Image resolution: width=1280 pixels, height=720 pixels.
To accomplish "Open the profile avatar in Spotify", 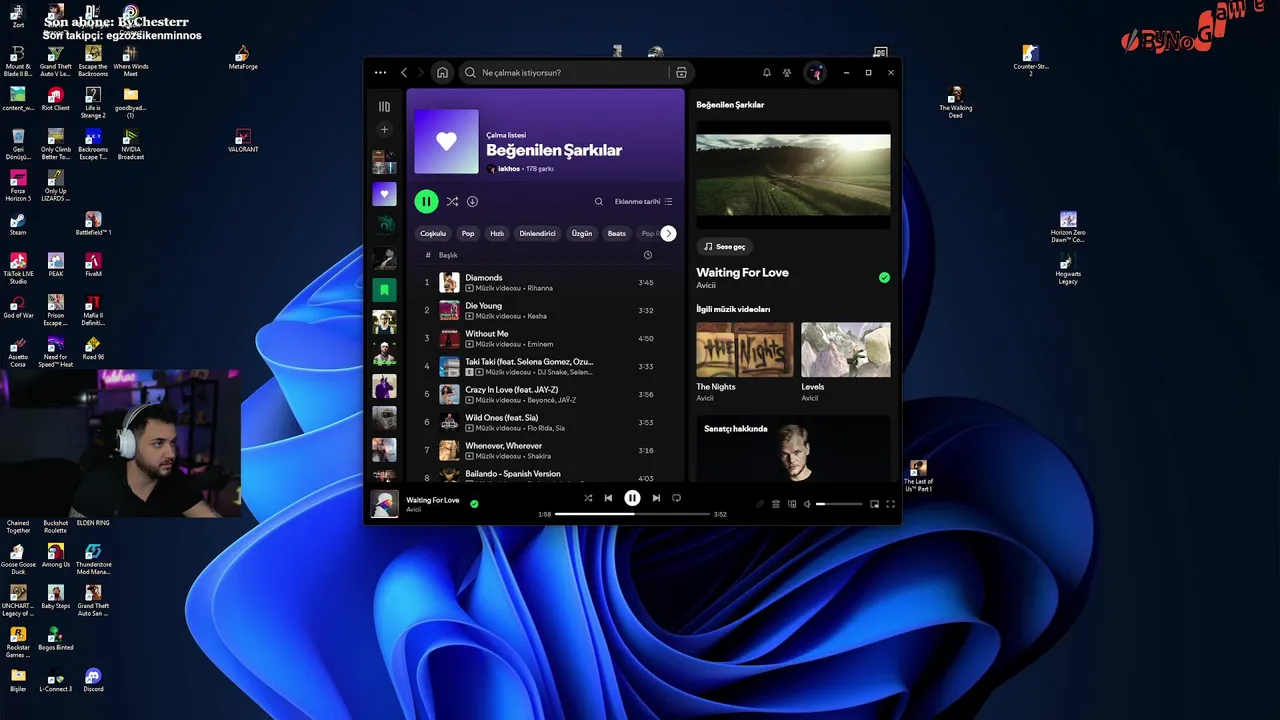I will [x=815, y=72].
